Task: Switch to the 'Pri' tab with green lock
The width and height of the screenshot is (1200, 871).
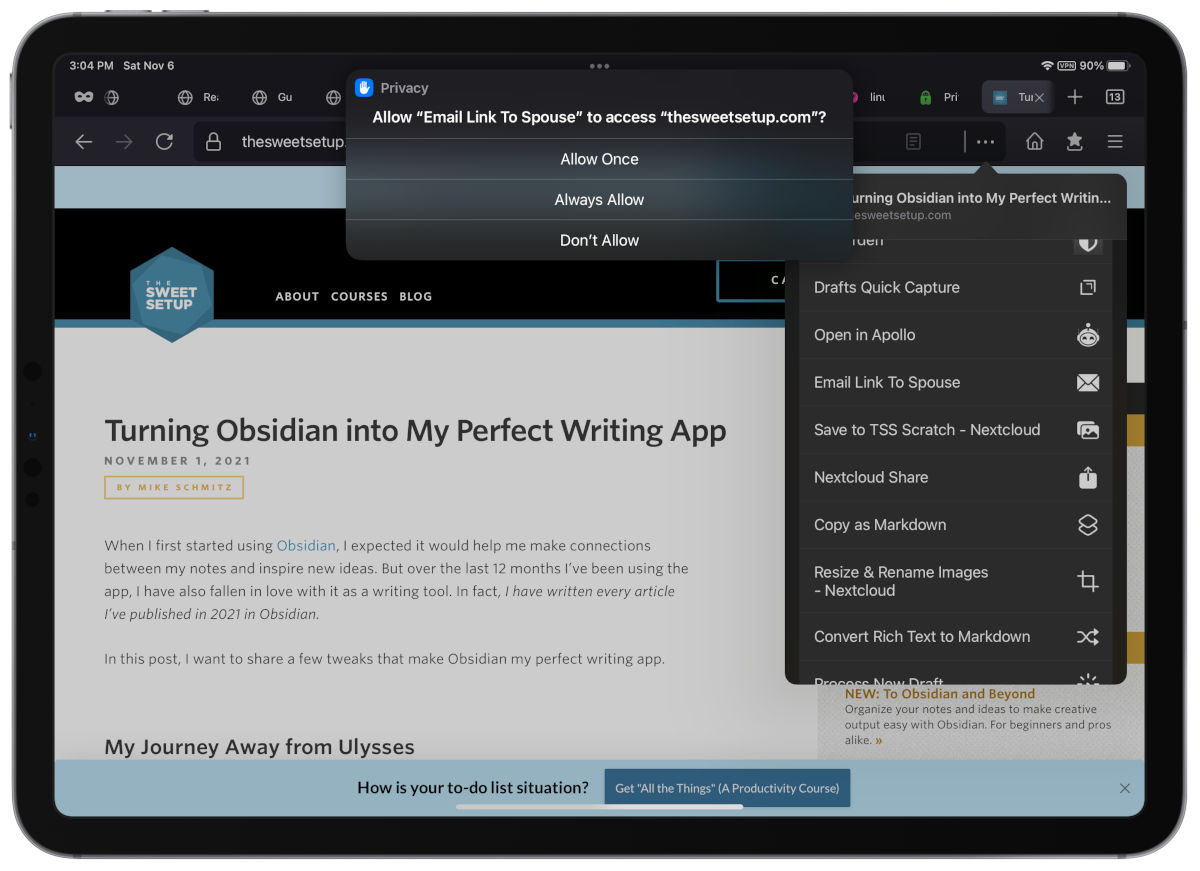Action: 939,97
